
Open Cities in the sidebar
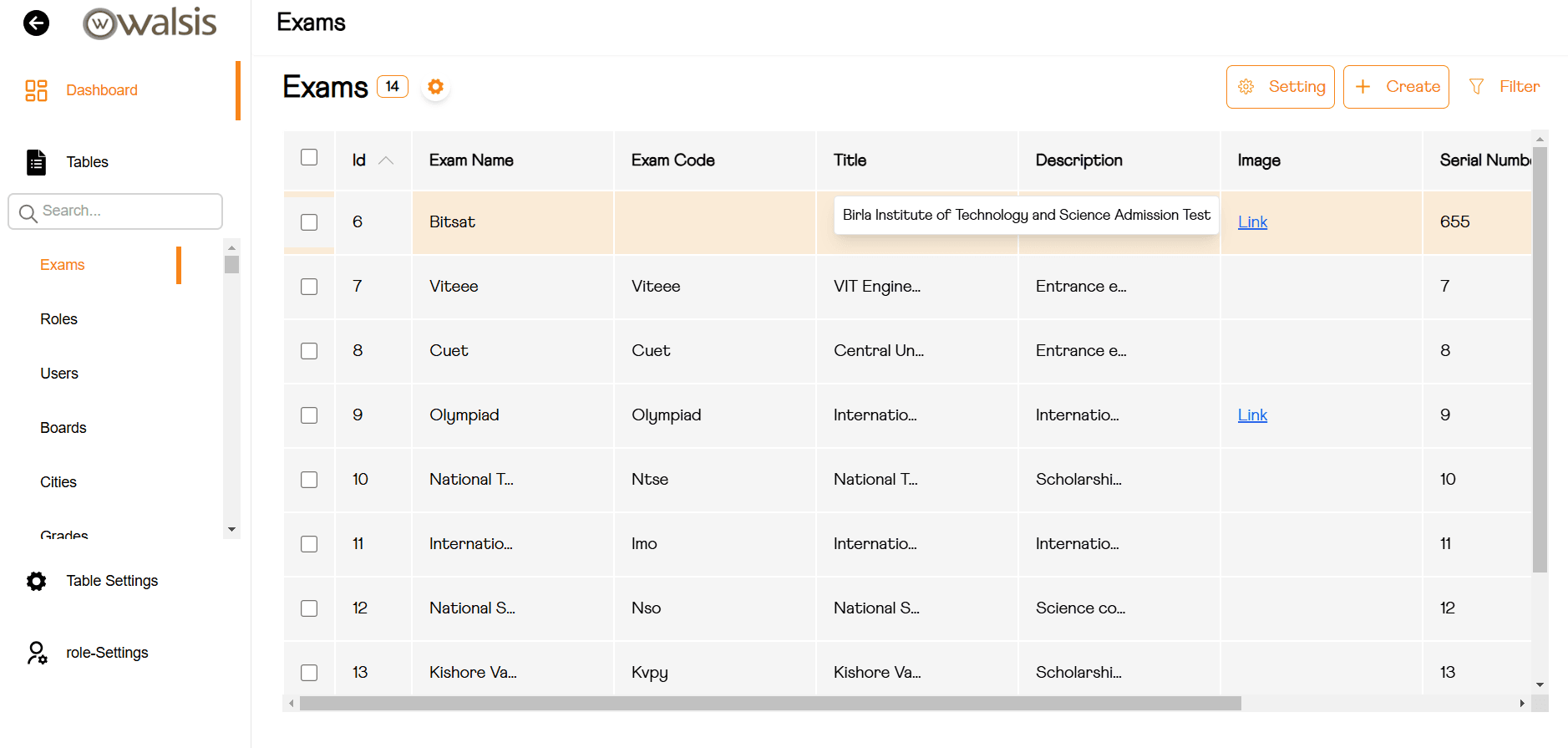pos(58,482)
